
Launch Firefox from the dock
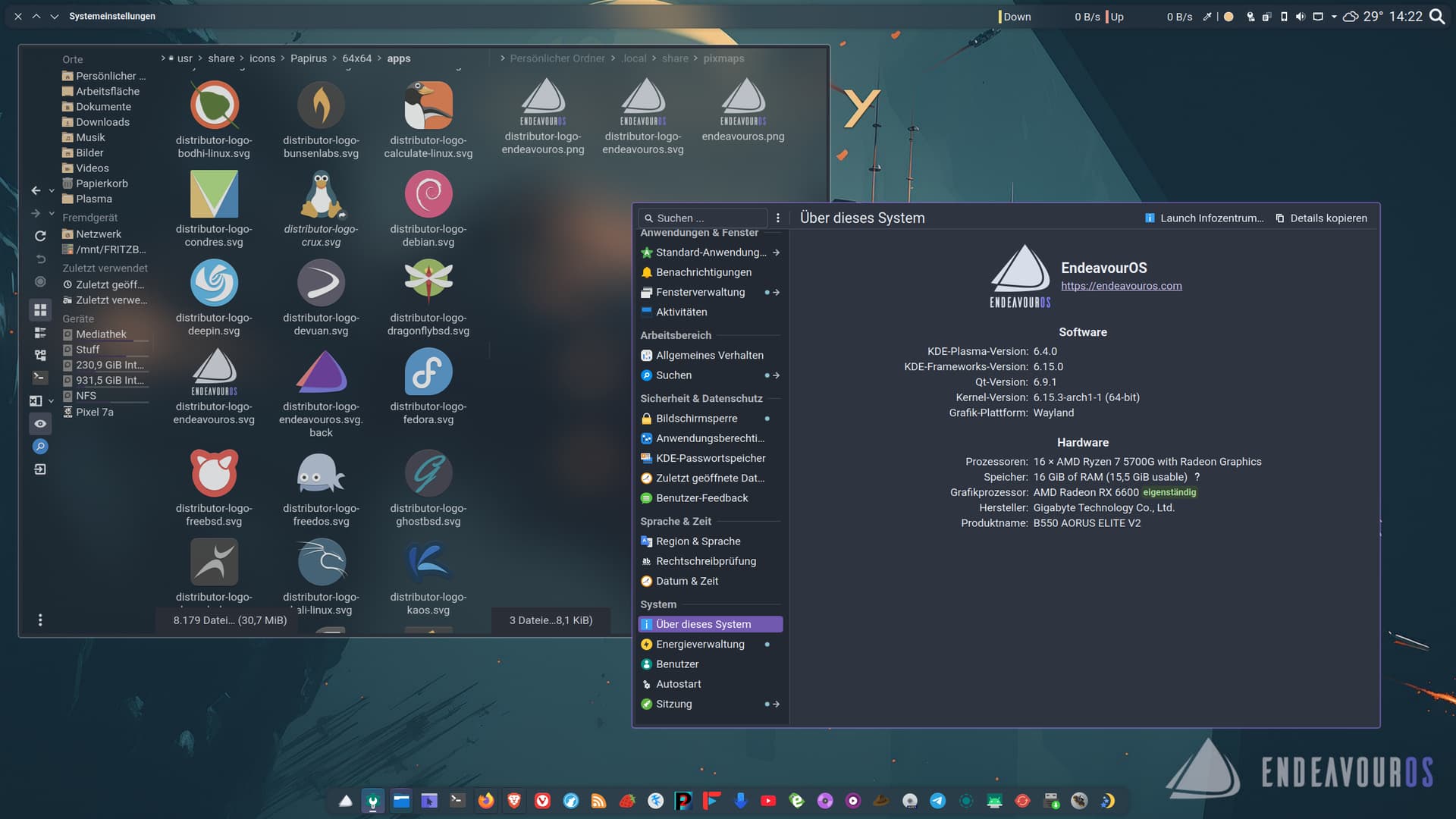[x=485, y=801]
